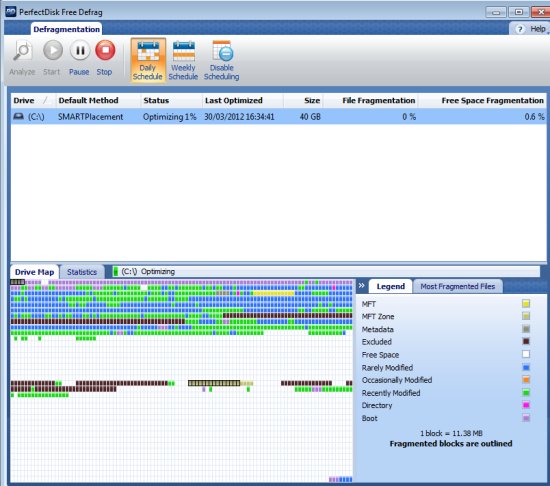Click the yellow MFT blocks in drive map
This screenshot has height=486, width=550.
click(x=274, y=293)
